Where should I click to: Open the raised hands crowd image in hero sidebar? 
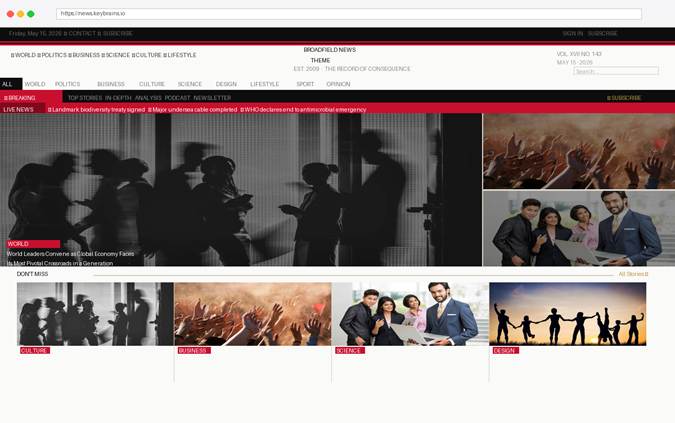[x=579, y=151]
